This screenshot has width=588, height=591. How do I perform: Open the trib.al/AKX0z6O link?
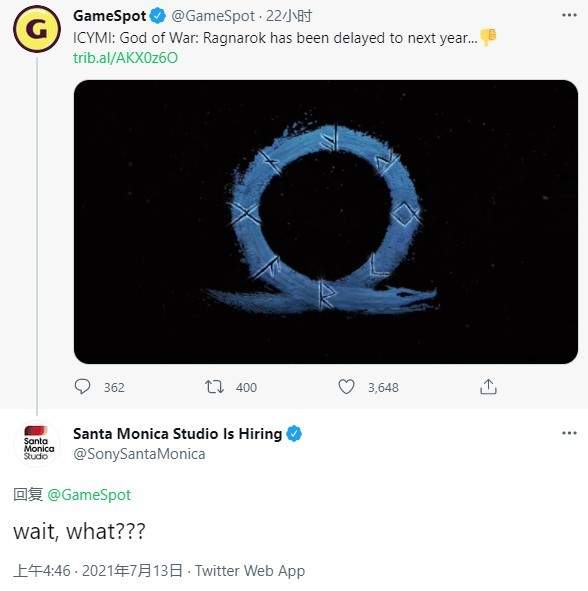(125, 58)
